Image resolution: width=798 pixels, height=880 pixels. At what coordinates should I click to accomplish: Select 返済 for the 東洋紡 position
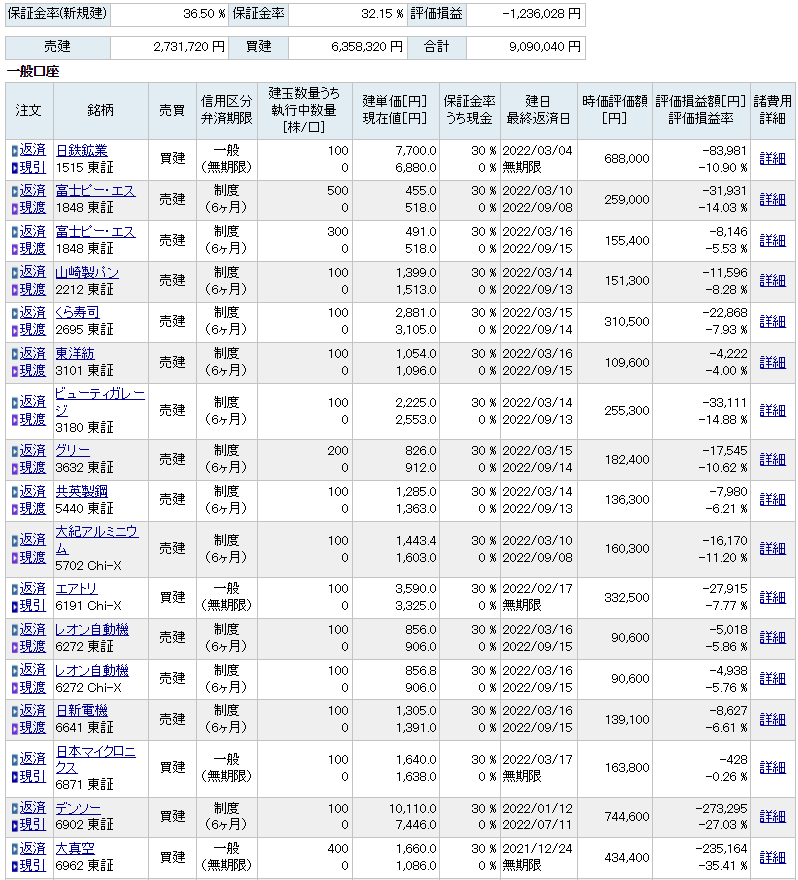pyautogui.click(x=33, y=353)
